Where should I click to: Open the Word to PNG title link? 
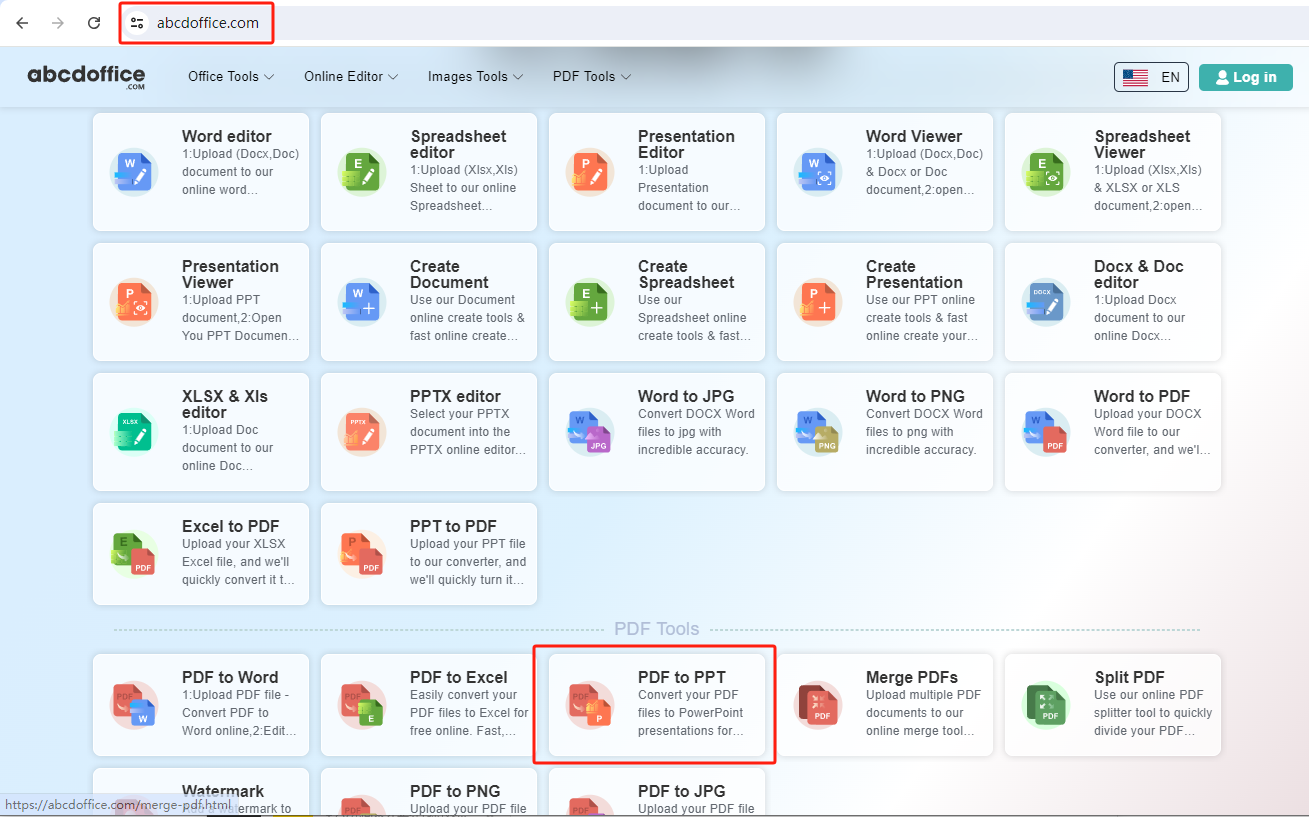pyautogui.click(x=915, y=396)
